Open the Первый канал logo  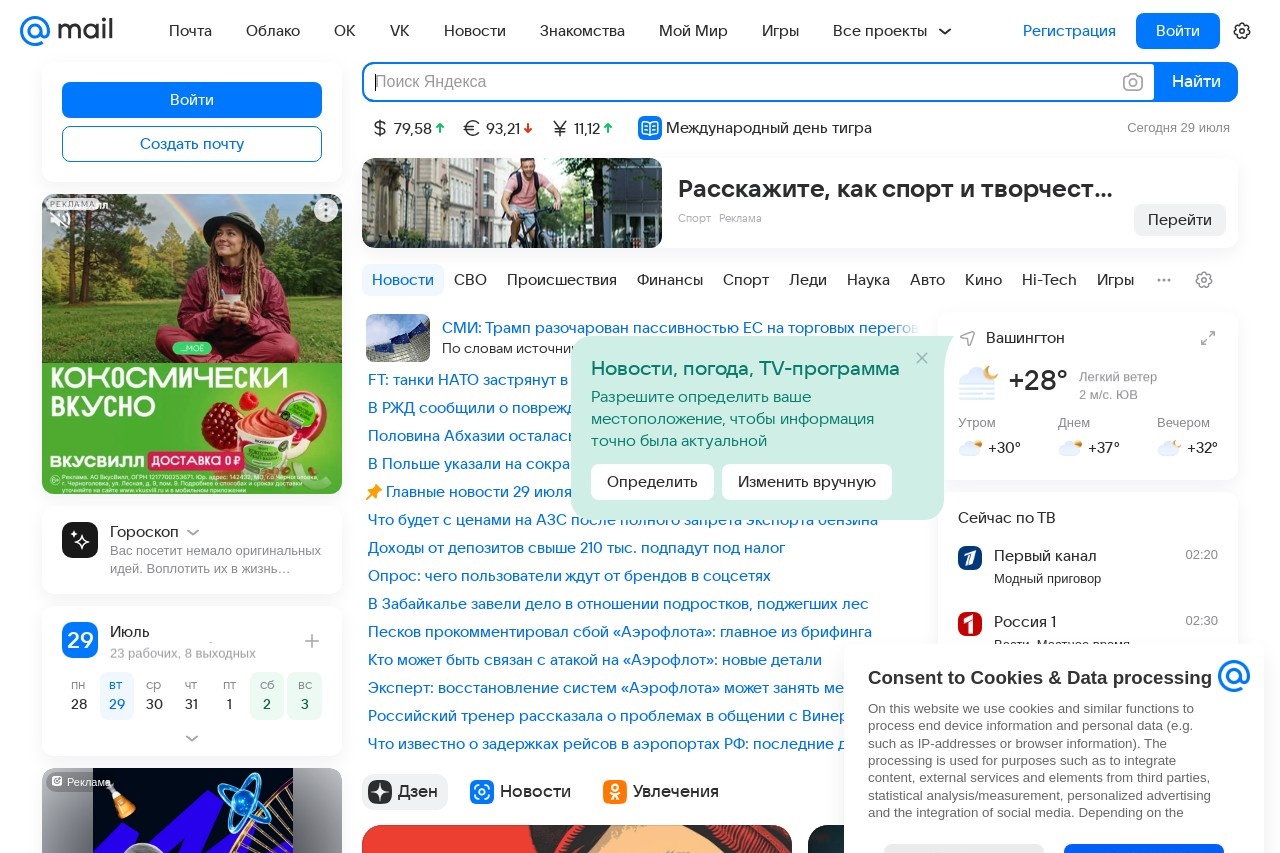coord(970,558)
